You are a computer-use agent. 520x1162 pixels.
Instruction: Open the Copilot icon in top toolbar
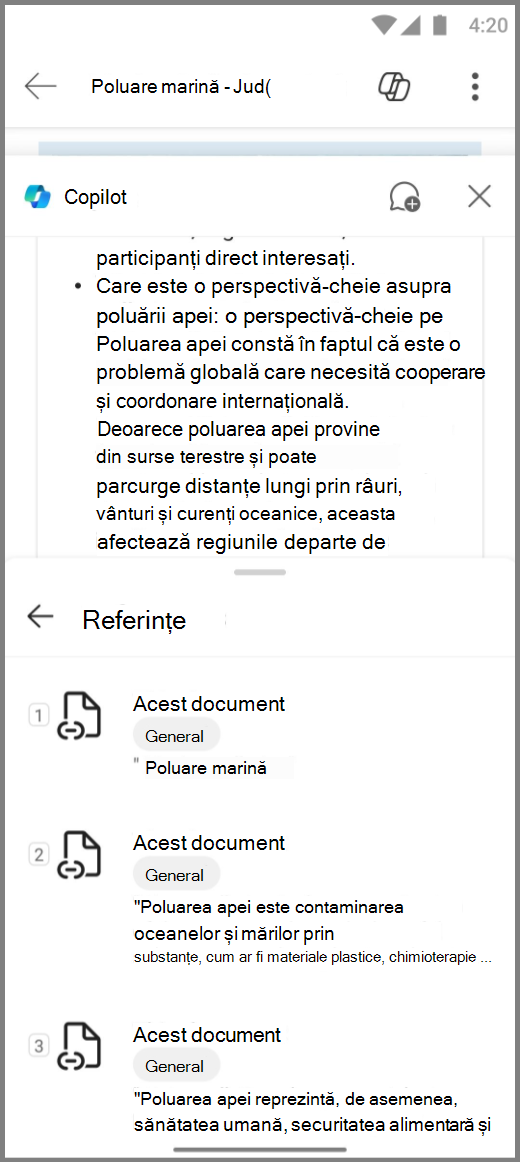point(394,87)
